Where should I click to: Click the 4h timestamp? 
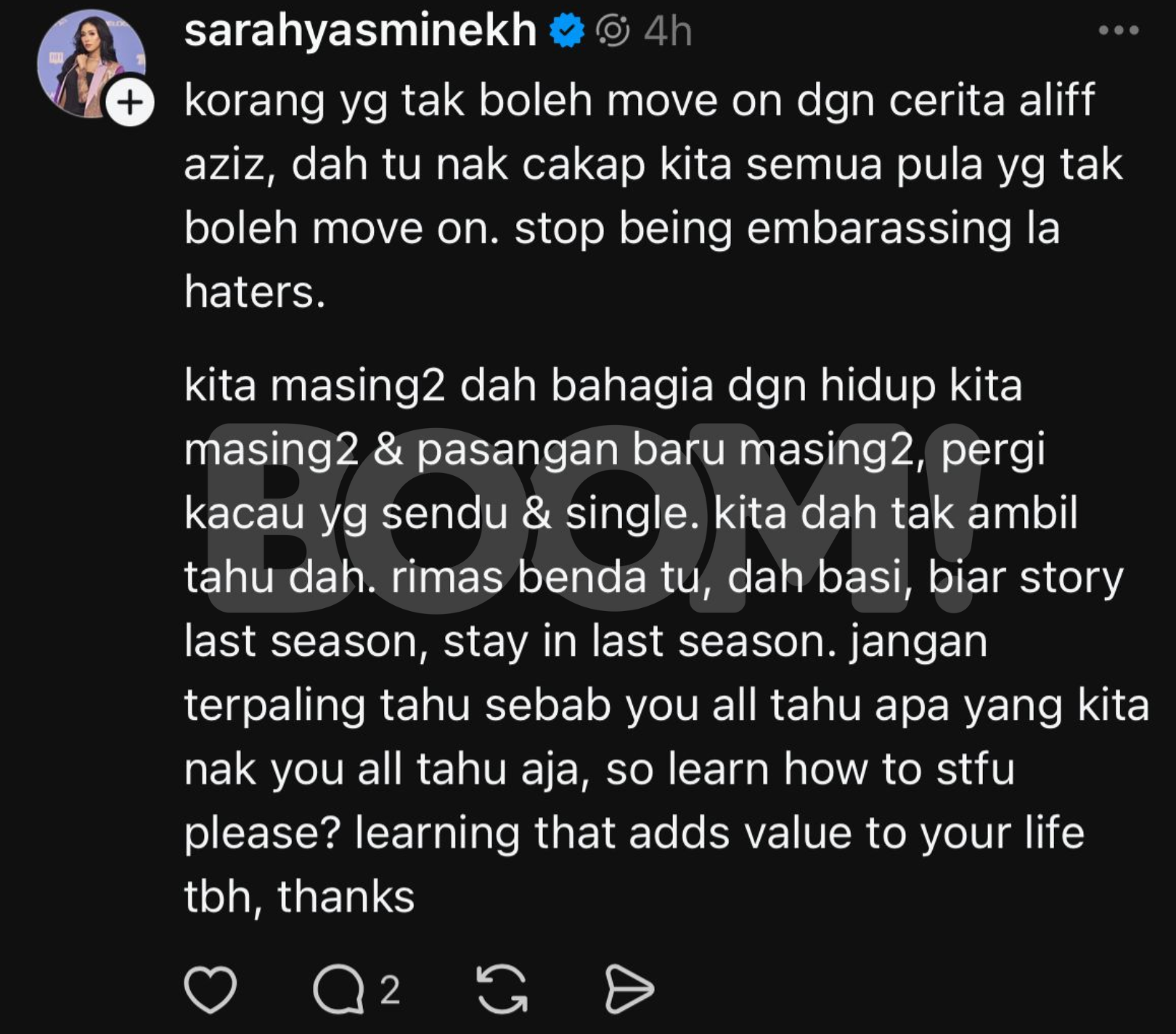click(668, 32)
